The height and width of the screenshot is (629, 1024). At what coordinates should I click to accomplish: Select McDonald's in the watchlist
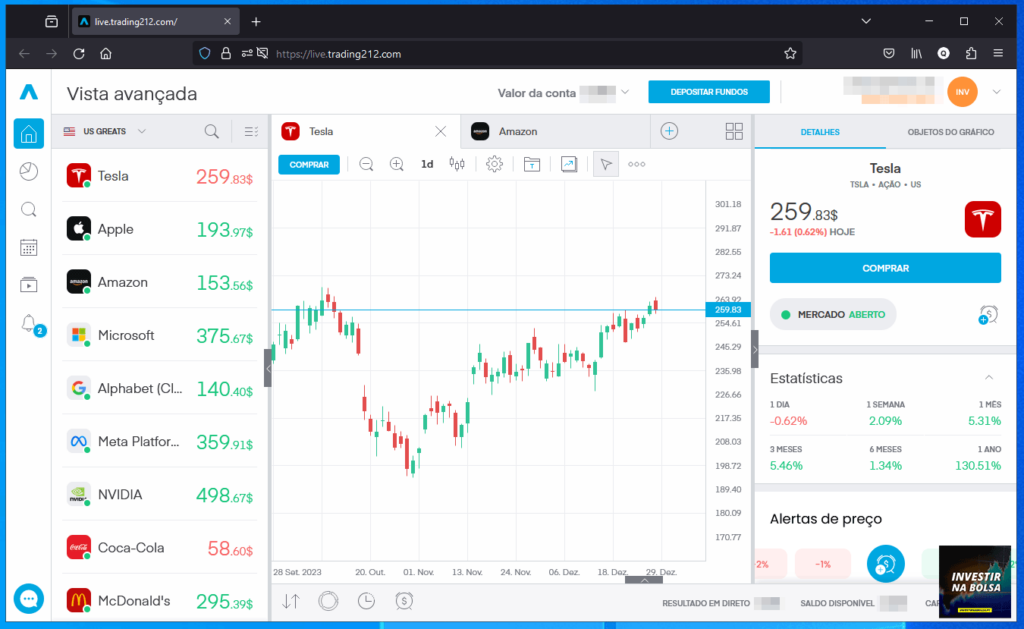[159, 599]
